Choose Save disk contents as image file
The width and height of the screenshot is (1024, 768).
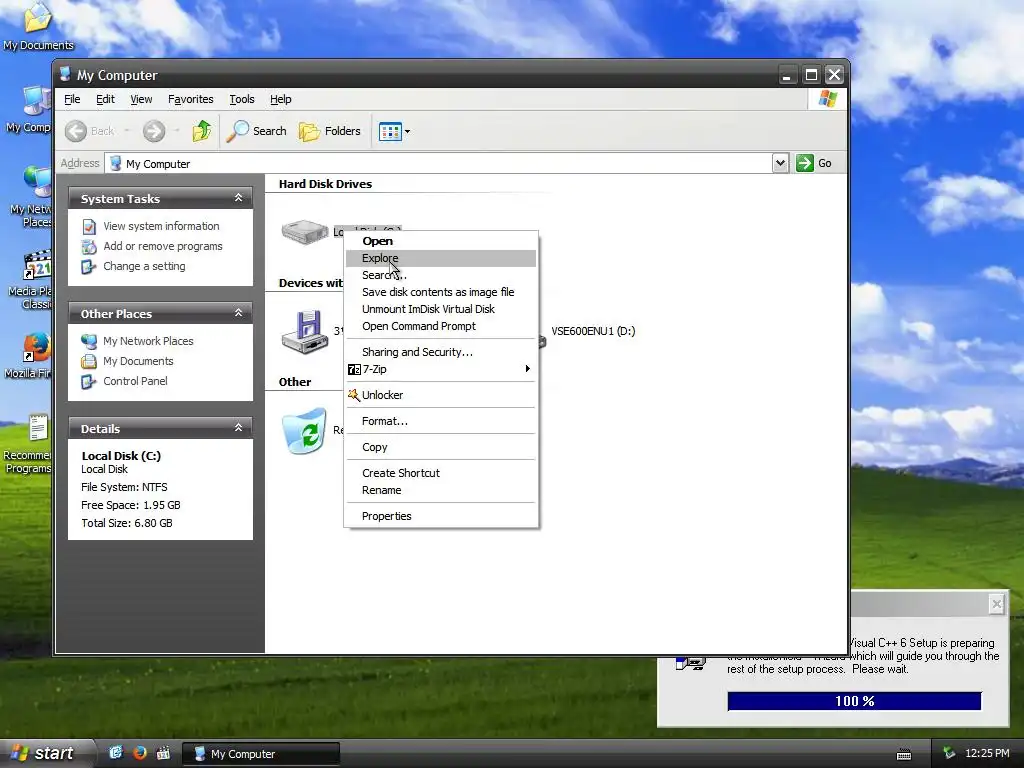tap(441, 292)
